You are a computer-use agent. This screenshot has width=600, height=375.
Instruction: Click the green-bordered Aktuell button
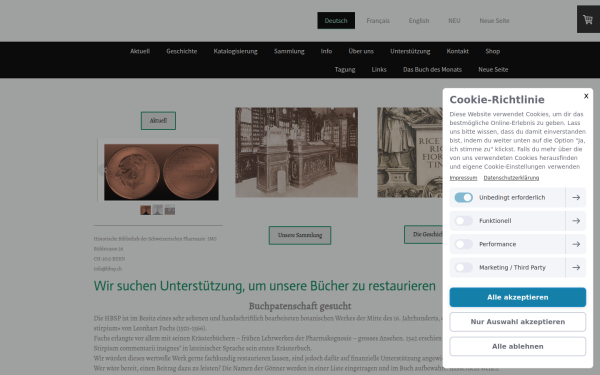click(x=158, y=121)
